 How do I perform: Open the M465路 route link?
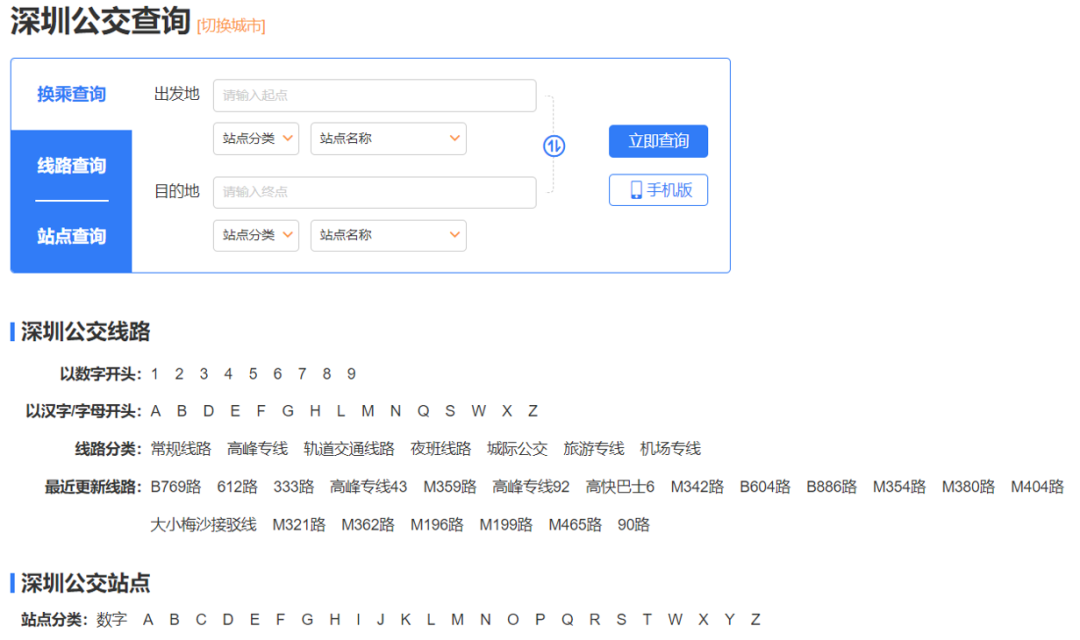pos(574,525)
